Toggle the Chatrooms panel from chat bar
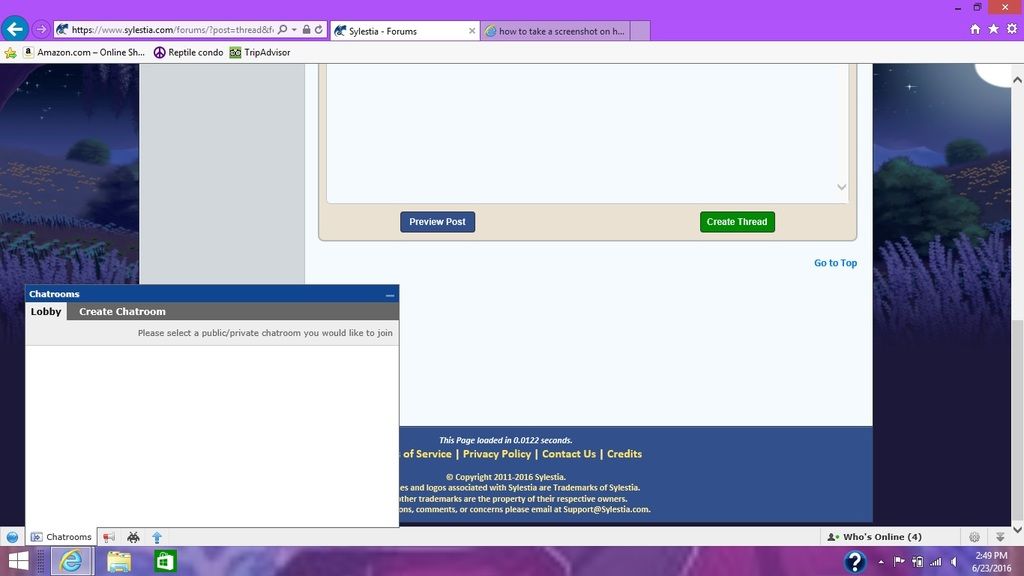The image size is (1024, 576). click(60, 537)
